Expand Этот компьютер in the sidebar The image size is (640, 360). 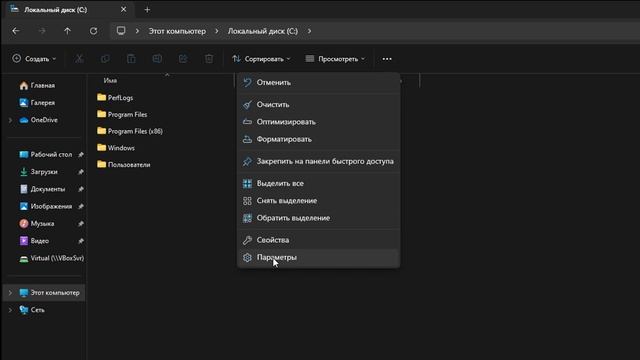click(x=10, y=293)
